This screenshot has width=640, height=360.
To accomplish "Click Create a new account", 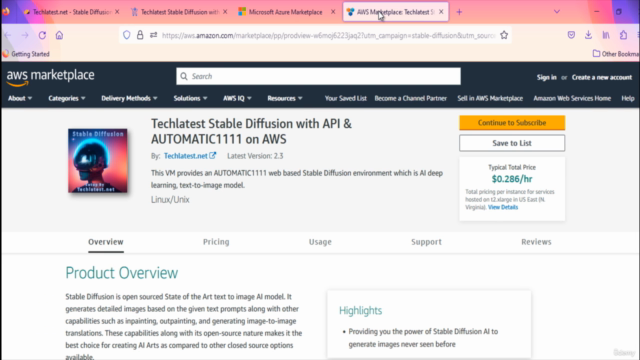I will point(602,77).
